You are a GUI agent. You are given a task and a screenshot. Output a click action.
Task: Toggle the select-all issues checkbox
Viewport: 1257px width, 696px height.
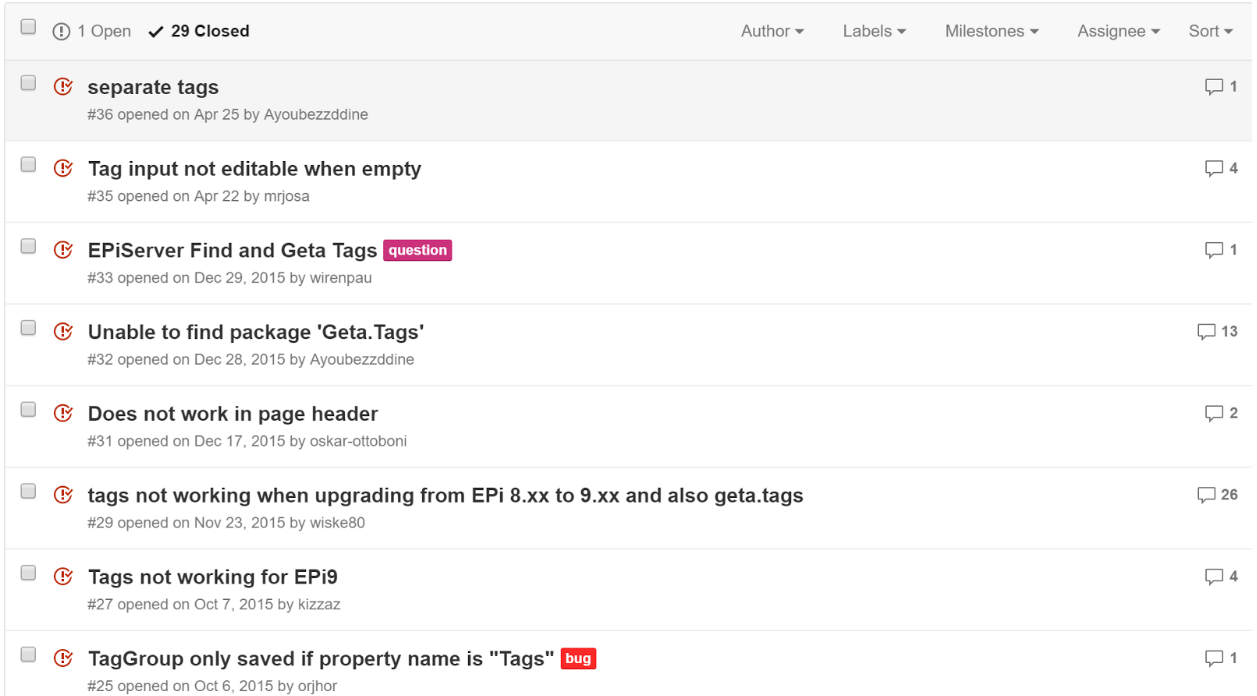28,27
